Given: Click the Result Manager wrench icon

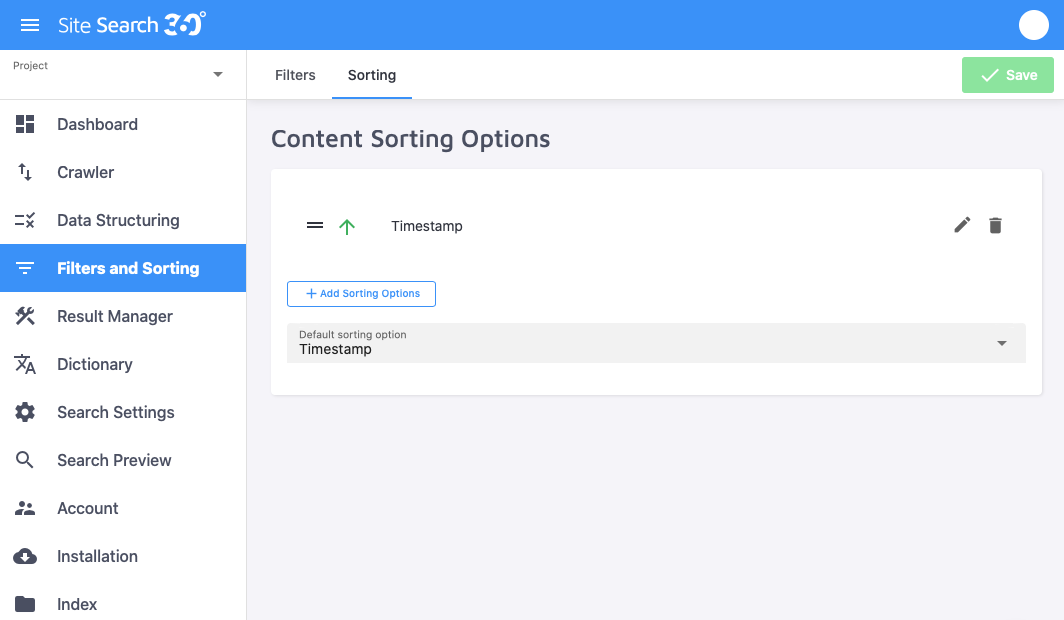Looking at the screenshot, I should tap(25, 316).
